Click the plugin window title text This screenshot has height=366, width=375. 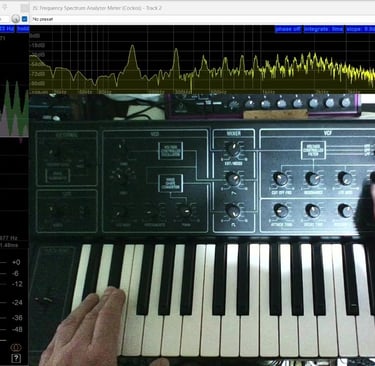(97, 8)
